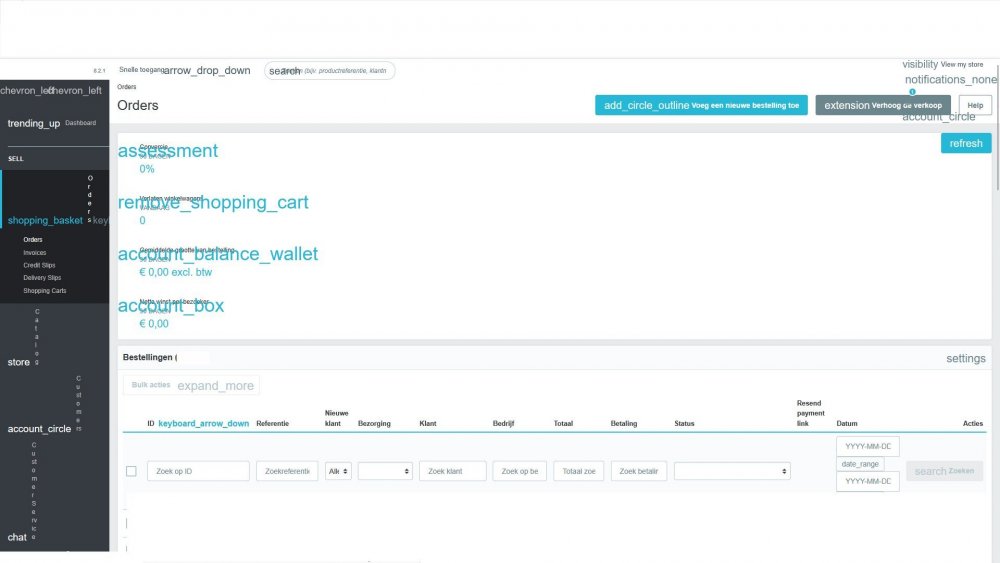1000x563 pixels.
Task: Click the account_balance_wallet average order icon
Action: [217, 254]
